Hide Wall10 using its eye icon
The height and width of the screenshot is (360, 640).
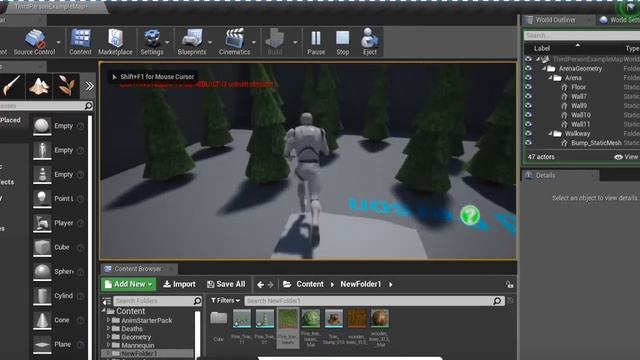pyautogui.click(x=528, y=115)
